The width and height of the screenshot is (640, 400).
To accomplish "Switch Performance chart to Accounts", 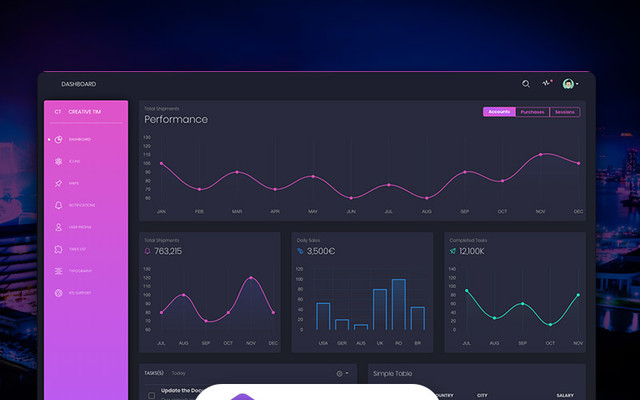I will tap(499, 112).
